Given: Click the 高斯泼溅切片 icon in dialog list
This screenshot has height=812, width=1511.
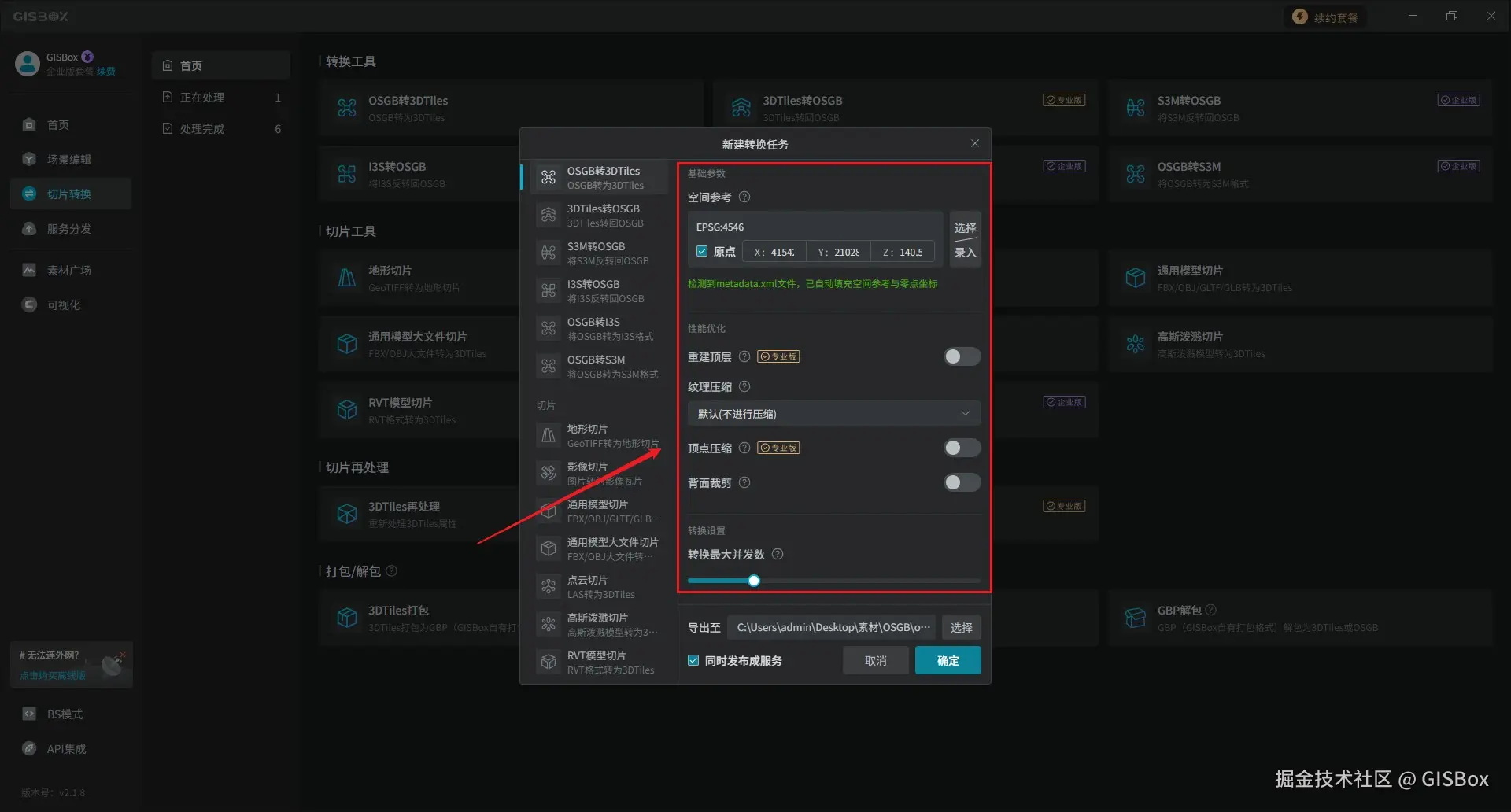Looking at the screenshot, I should click(x=549, y=625).
